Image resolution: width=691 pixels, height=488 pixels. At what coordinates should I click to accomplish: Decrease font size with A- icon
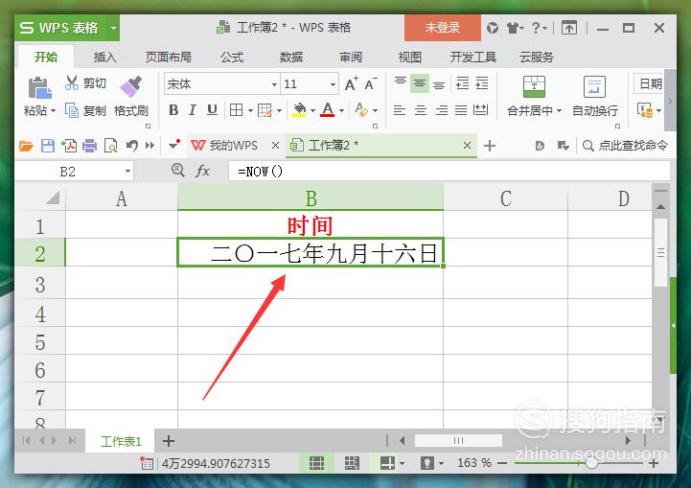click(x=370, y=84)
